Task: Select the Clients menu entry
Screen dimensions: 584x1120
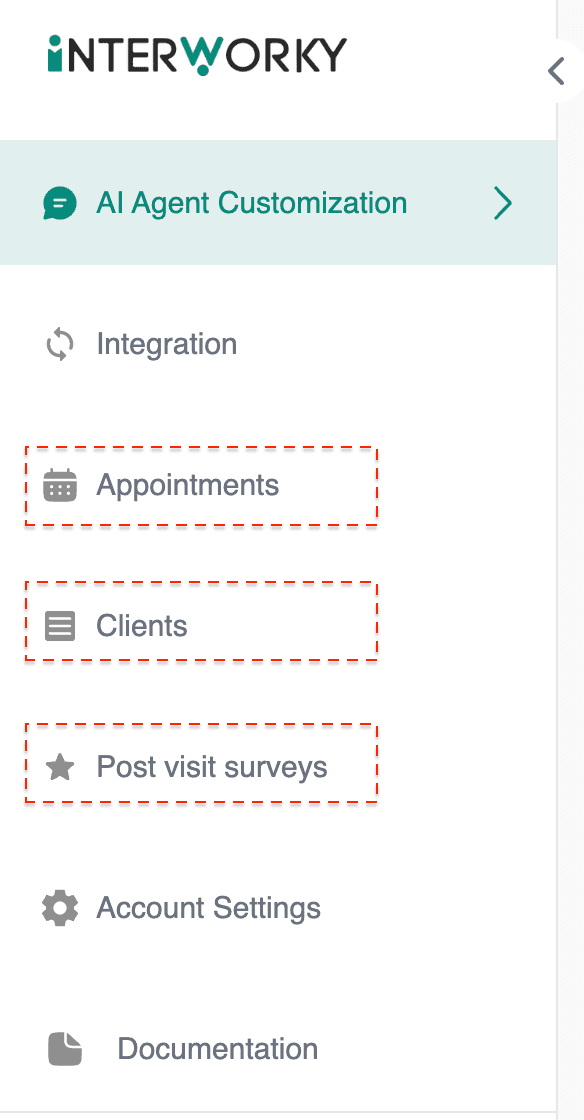Action: click(142, 626)
